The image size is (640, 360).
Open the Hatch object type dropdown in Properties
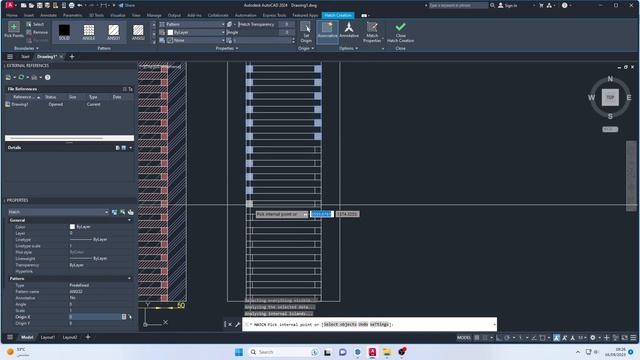coord(58,212)
